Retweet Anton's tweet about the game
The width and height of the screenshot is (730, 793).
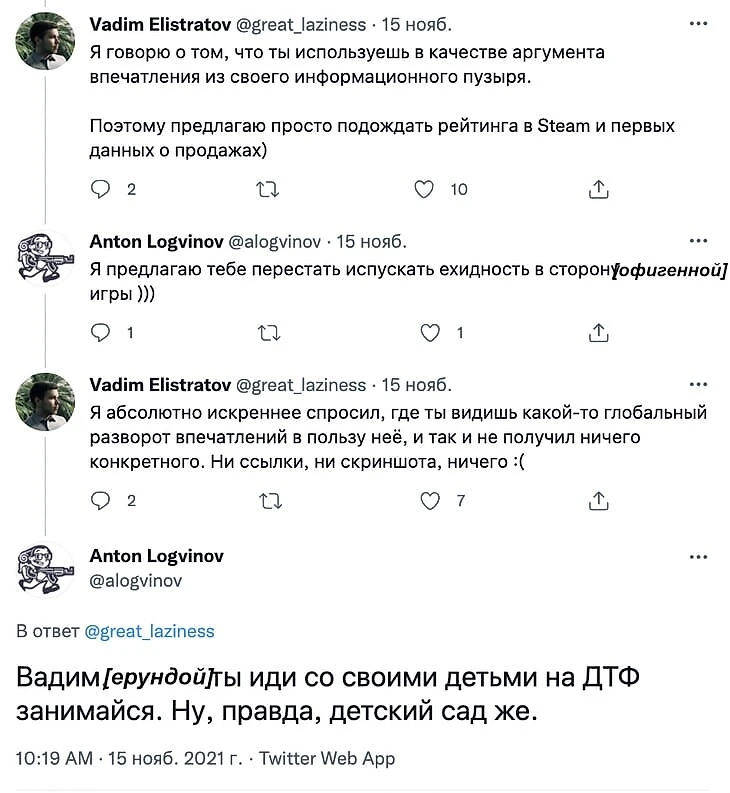coord(268,333)
